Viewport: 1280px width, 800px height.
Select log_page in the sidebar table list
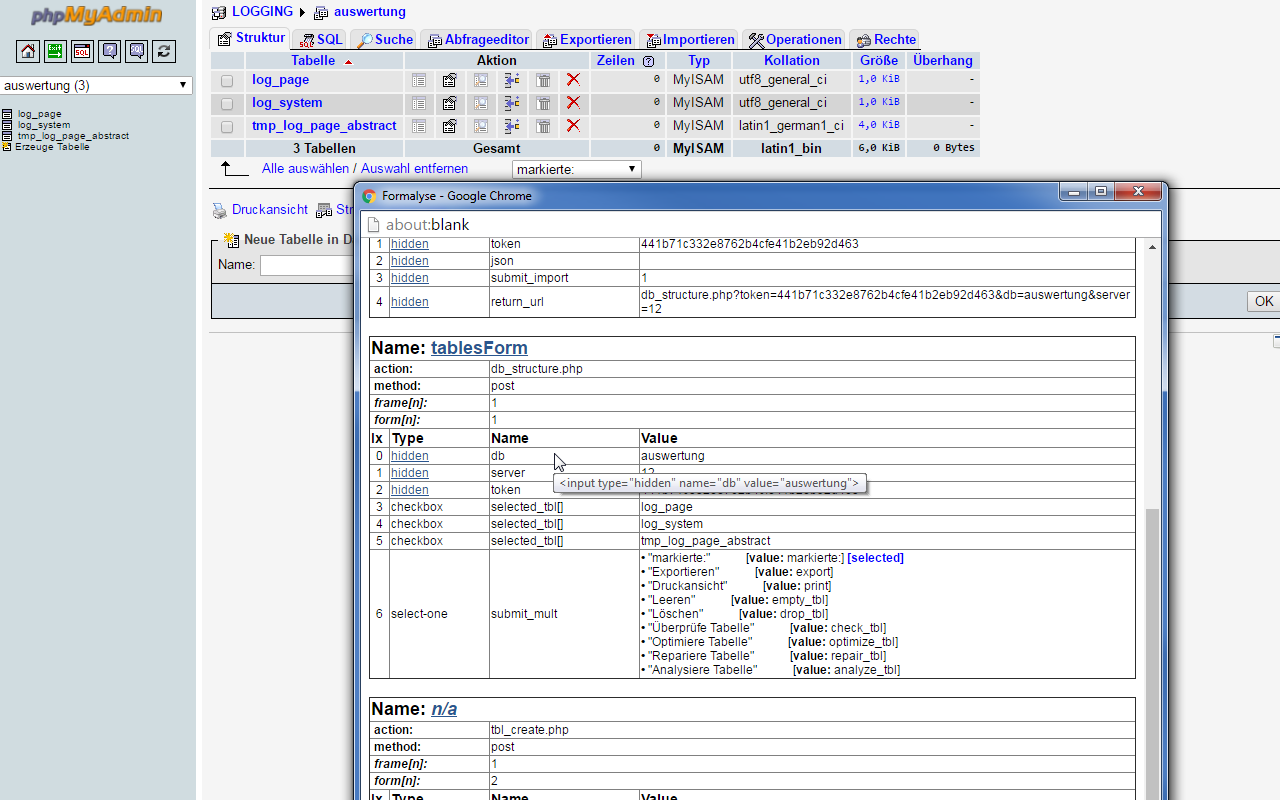click(39, 114)
